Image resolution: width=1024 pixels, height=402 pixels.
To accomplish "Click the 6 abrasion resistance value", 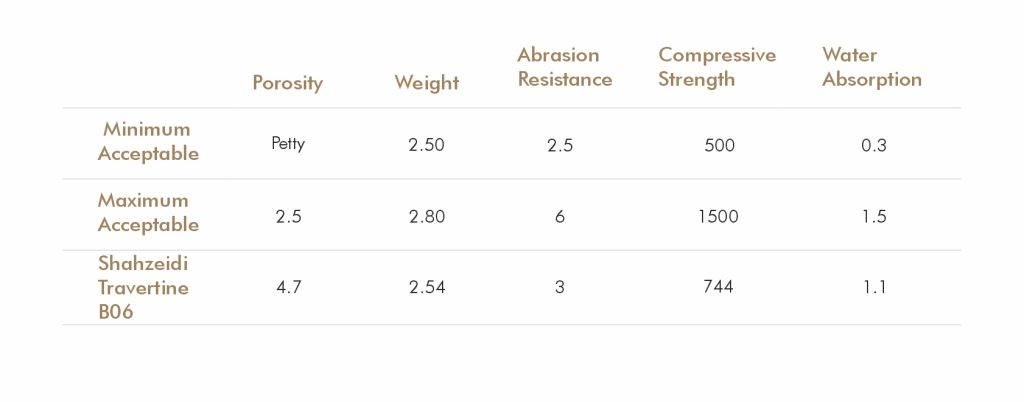I will click(x=560, y=216).
